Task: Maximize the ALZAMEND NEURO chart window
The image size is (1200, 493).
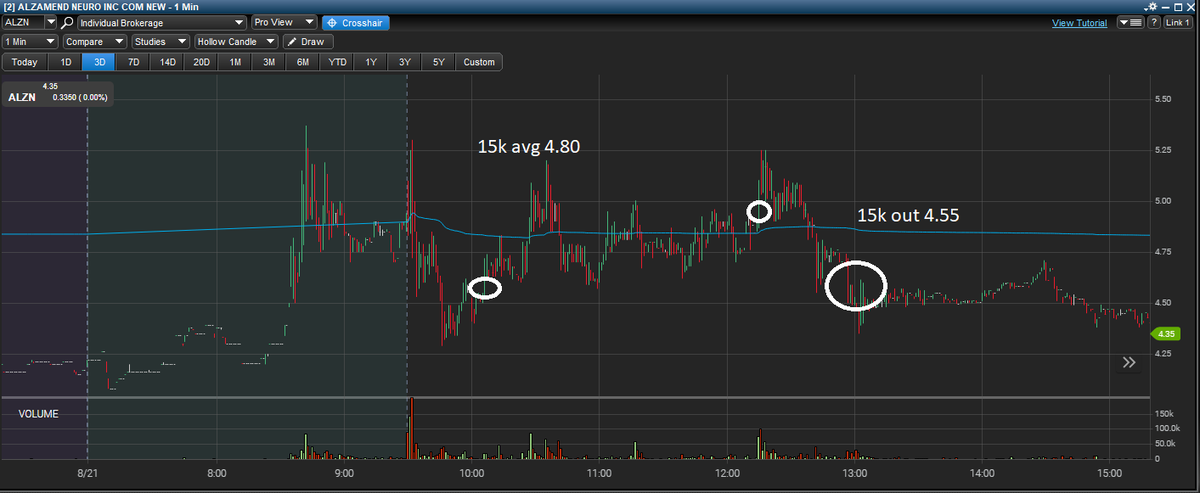Action: (1177, 6)
